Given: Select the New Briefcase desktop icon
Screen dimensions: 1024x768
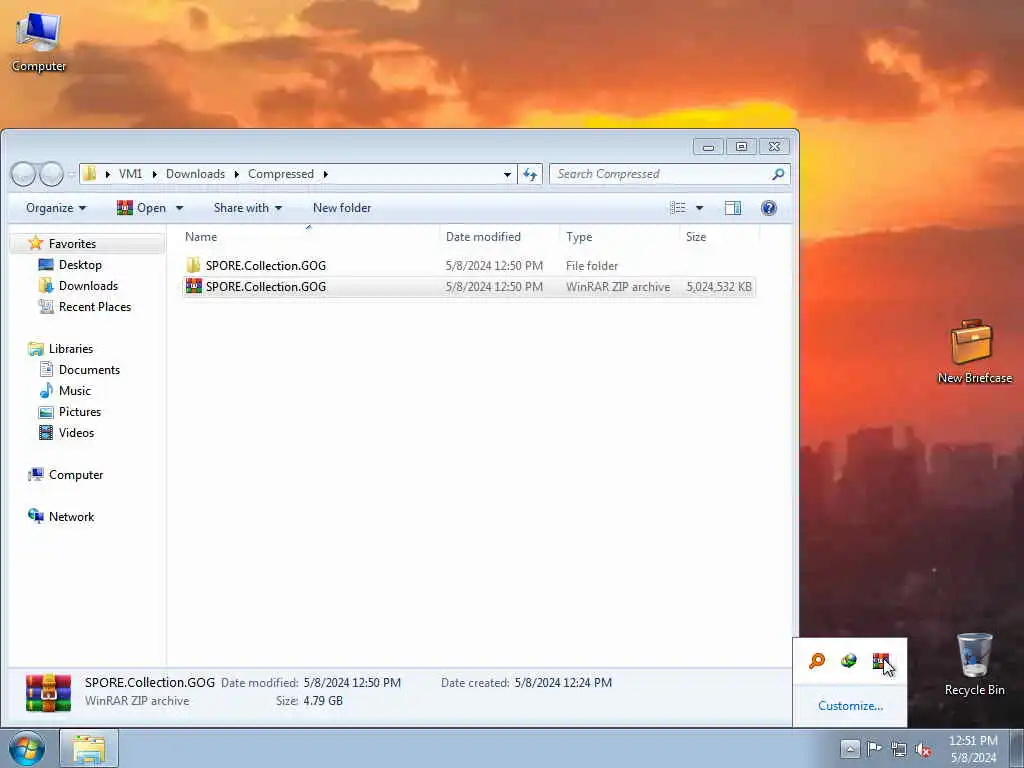Looking at the screenshot, I should click(974, 351).
